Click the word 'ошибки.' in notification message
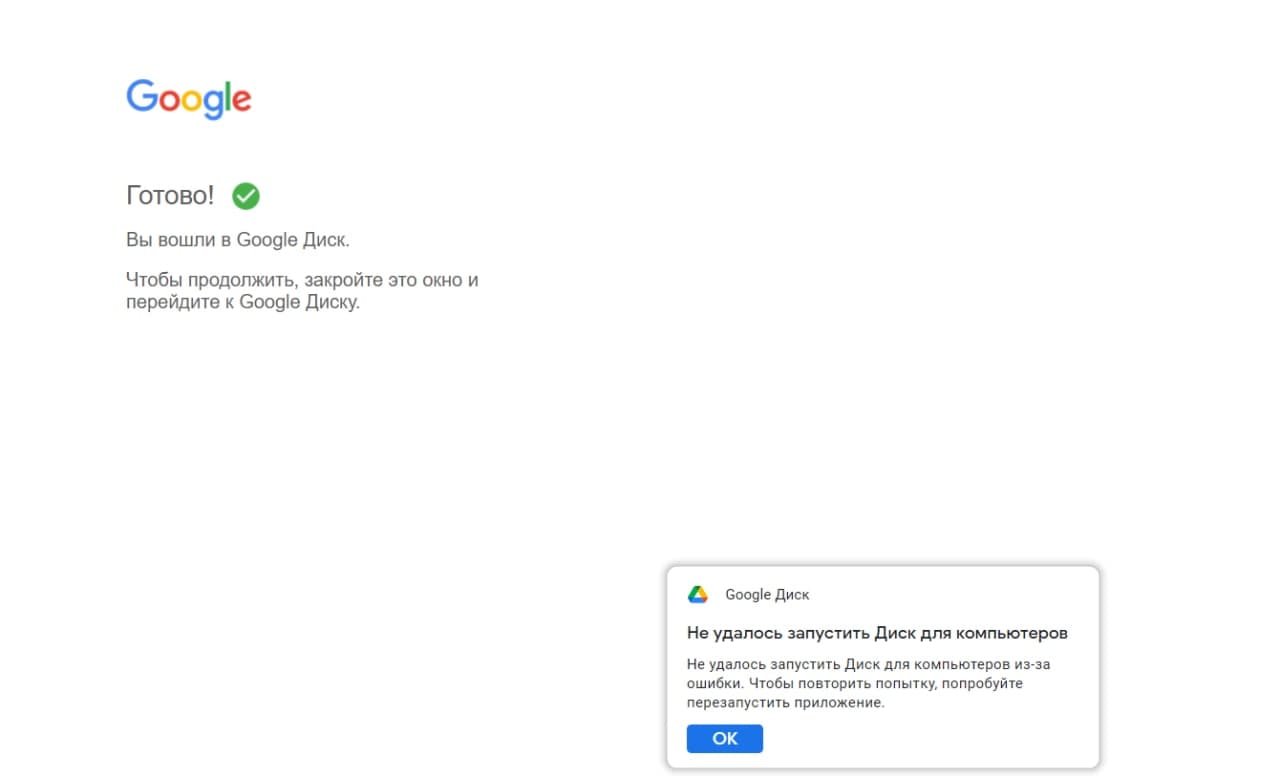Viewport: 1280px width, 776px height. (714, 683)
